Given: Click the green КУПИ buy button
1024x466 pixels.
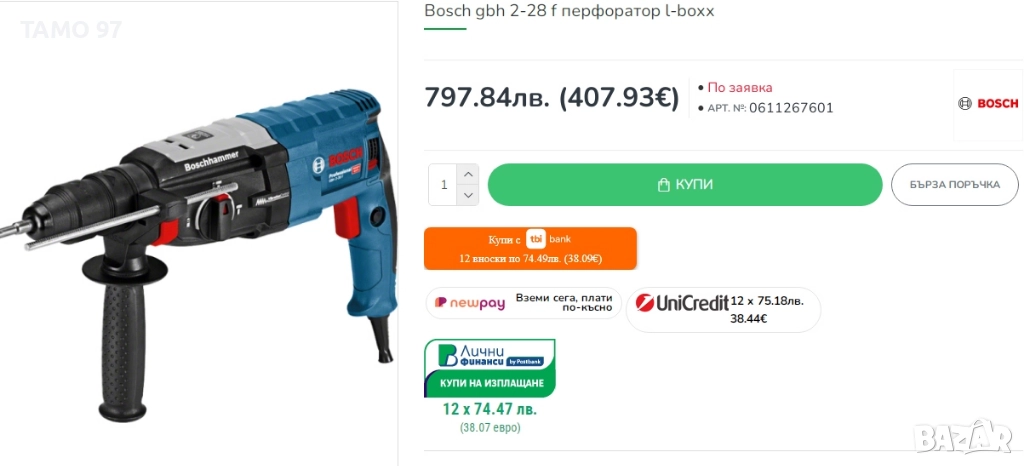Looking at the screenshot, I should [x=685, y=185].
